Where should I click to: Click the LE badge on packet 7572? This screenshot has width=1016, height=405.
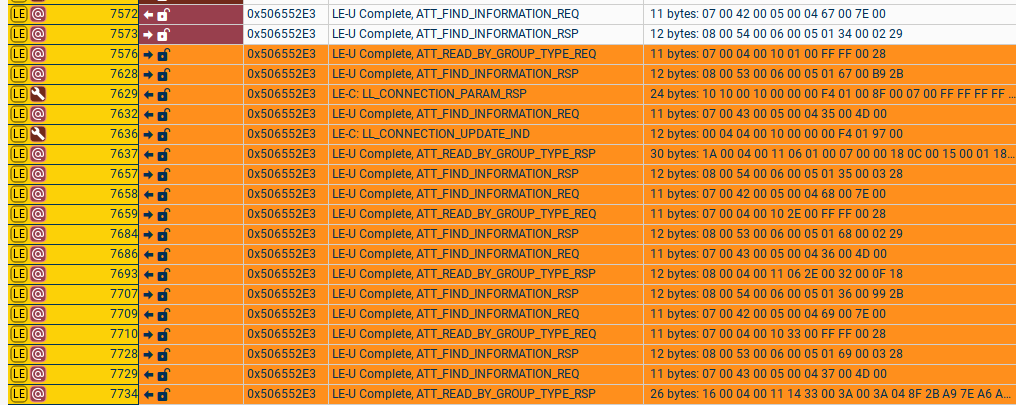pos(17,14)
